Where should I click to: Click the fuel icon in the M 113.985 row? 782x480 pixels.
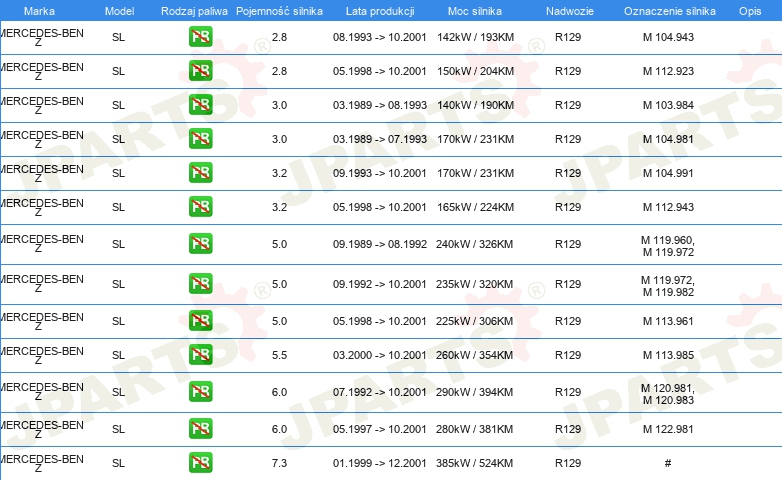[x=200, y=355]
